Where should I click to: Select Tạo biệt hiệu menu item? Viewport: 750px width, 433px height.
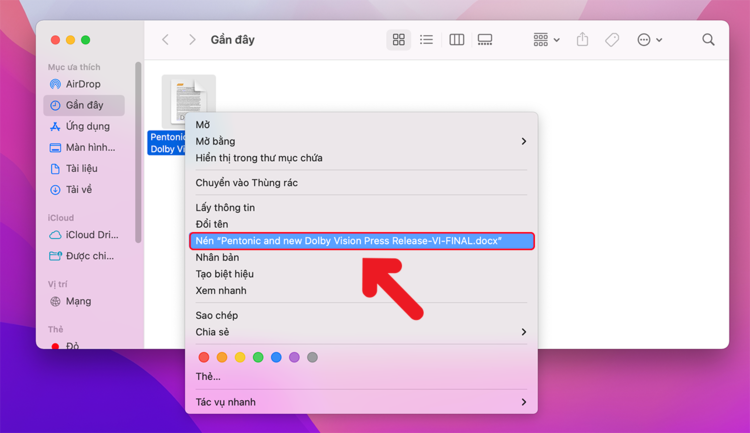(x=361, y=274)
